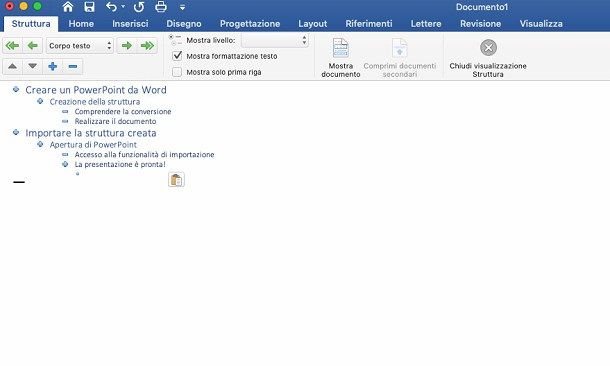Screen dimensions: 610x366
Task: Move item up with the up triangle
Action: 12,67
